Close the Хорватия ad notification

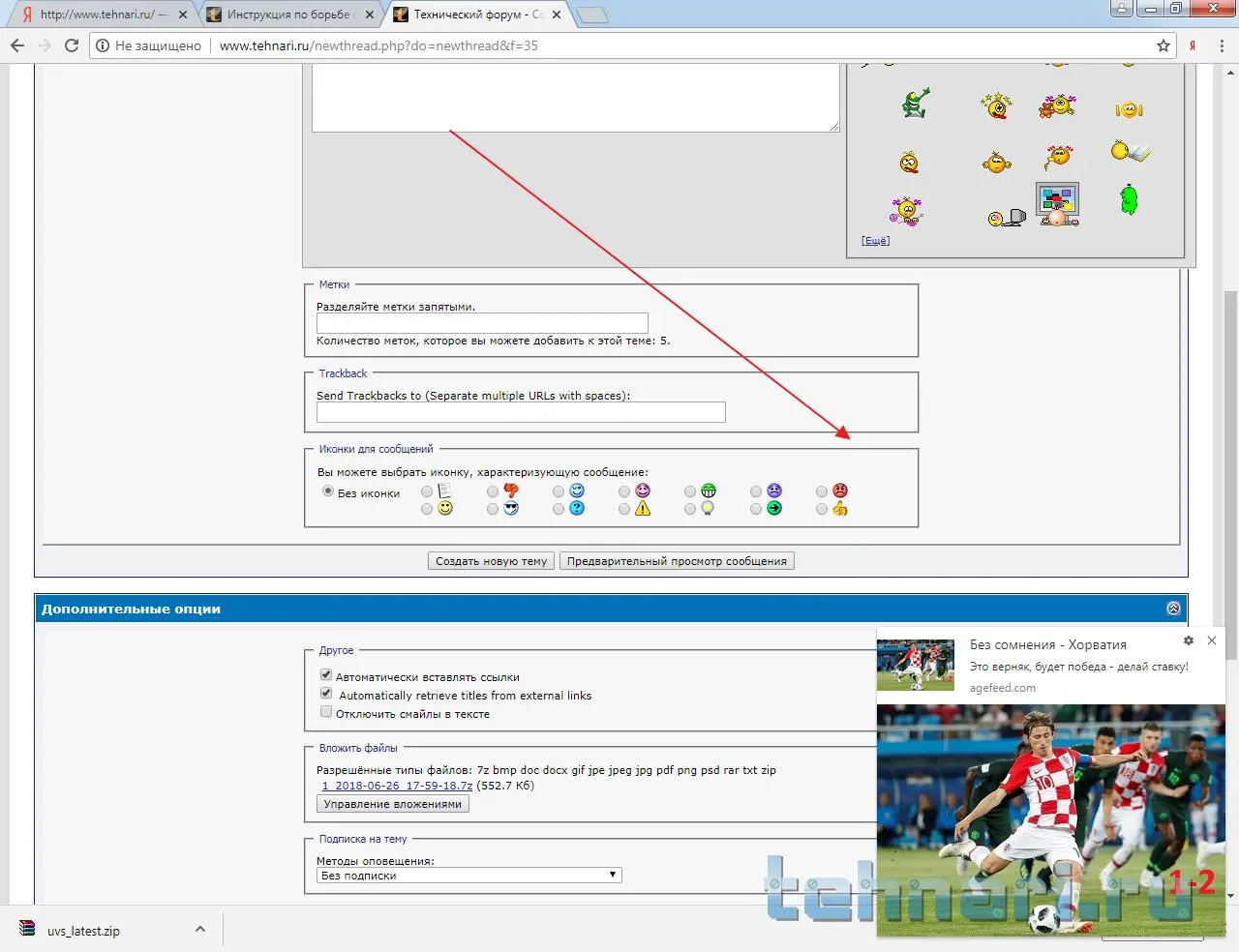(x=1212, y=640)
